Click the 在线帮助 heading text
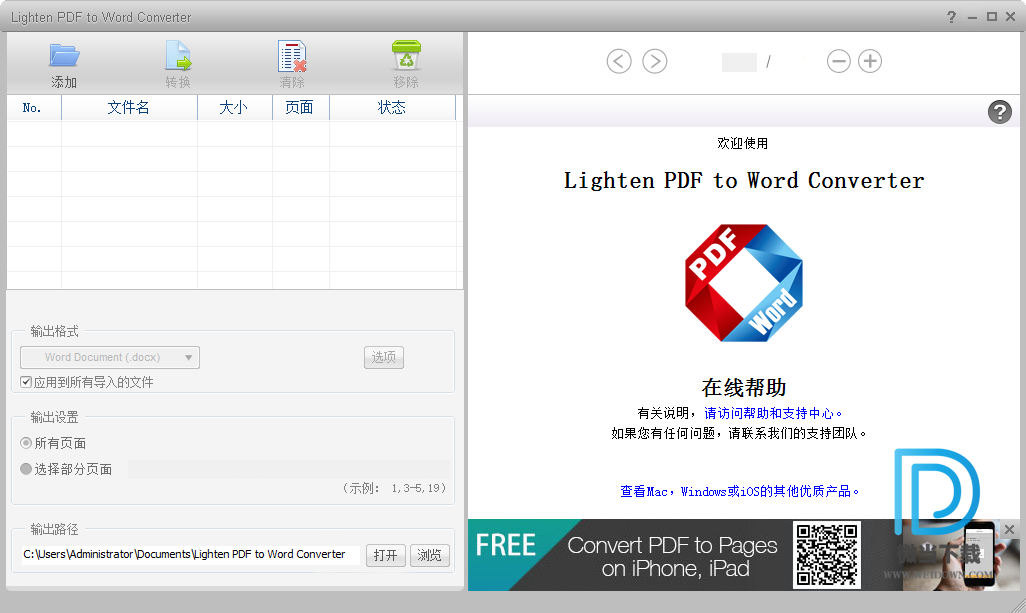The image size is (1026, 613). [744, 387]
